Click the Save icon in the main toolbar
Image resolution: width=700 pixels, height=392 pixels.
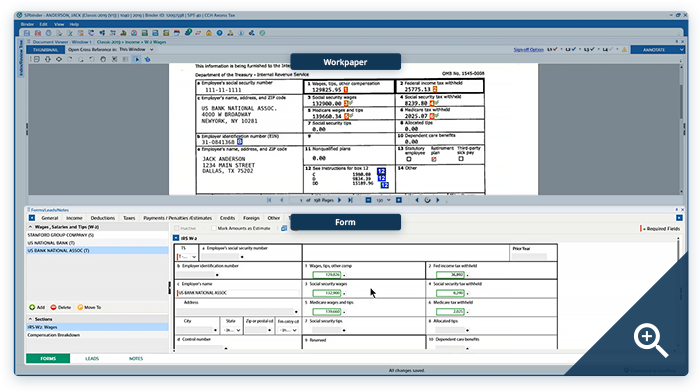[27, 33]
